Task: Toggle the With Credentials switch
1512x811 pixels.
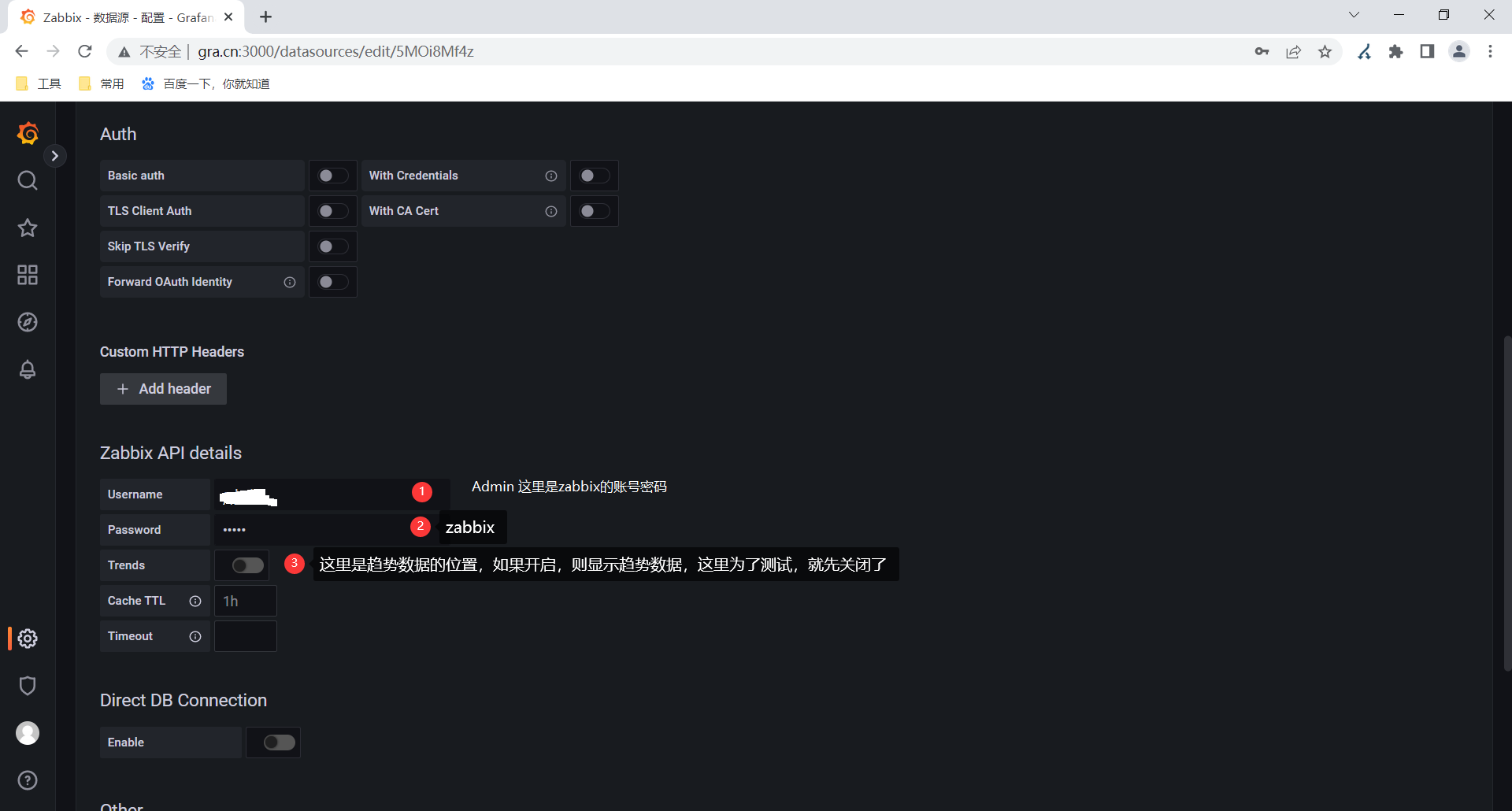Action: pyautogui.click(x=595, y=176)
